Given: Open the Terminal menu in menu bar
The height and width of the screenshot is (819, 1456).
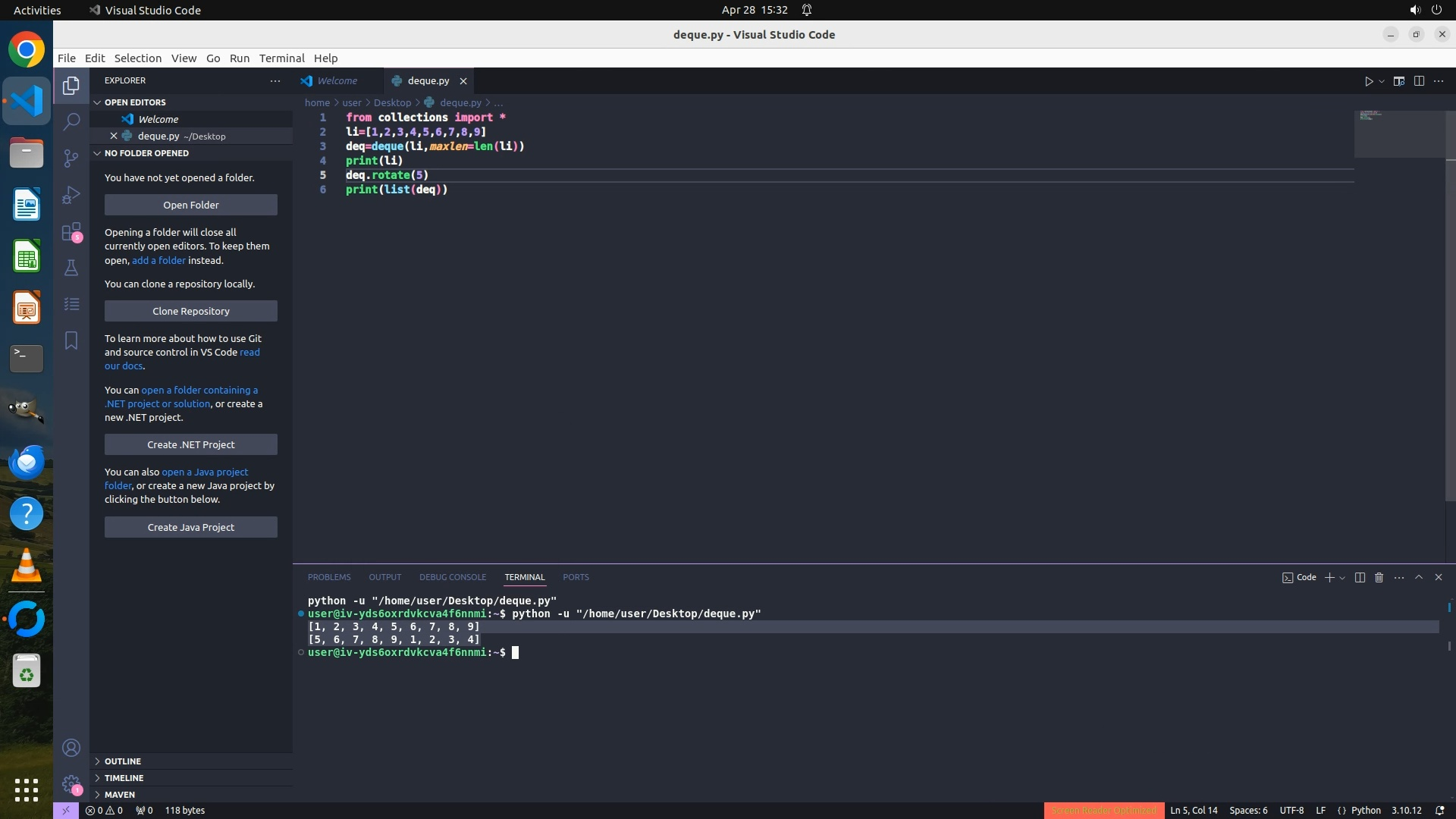Looking at the screenshot, I should [x=281, y=58].
